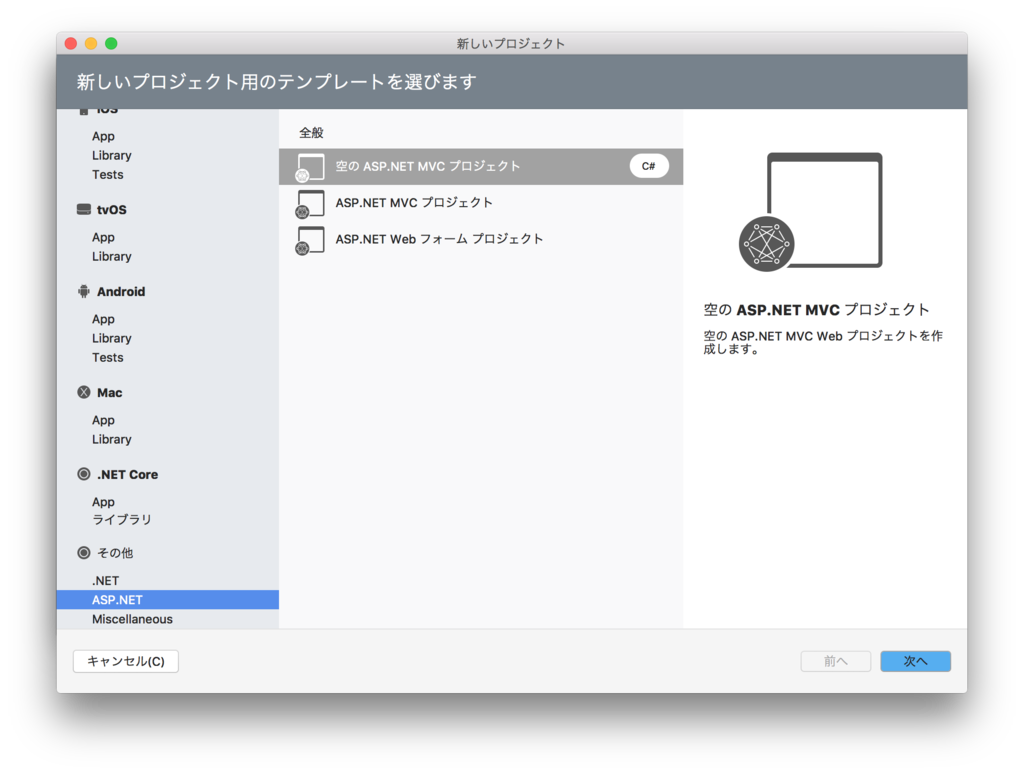Screen dimensions: 1024x774
Task: Click the その他 heading label
Action: (x=115, y=553)
